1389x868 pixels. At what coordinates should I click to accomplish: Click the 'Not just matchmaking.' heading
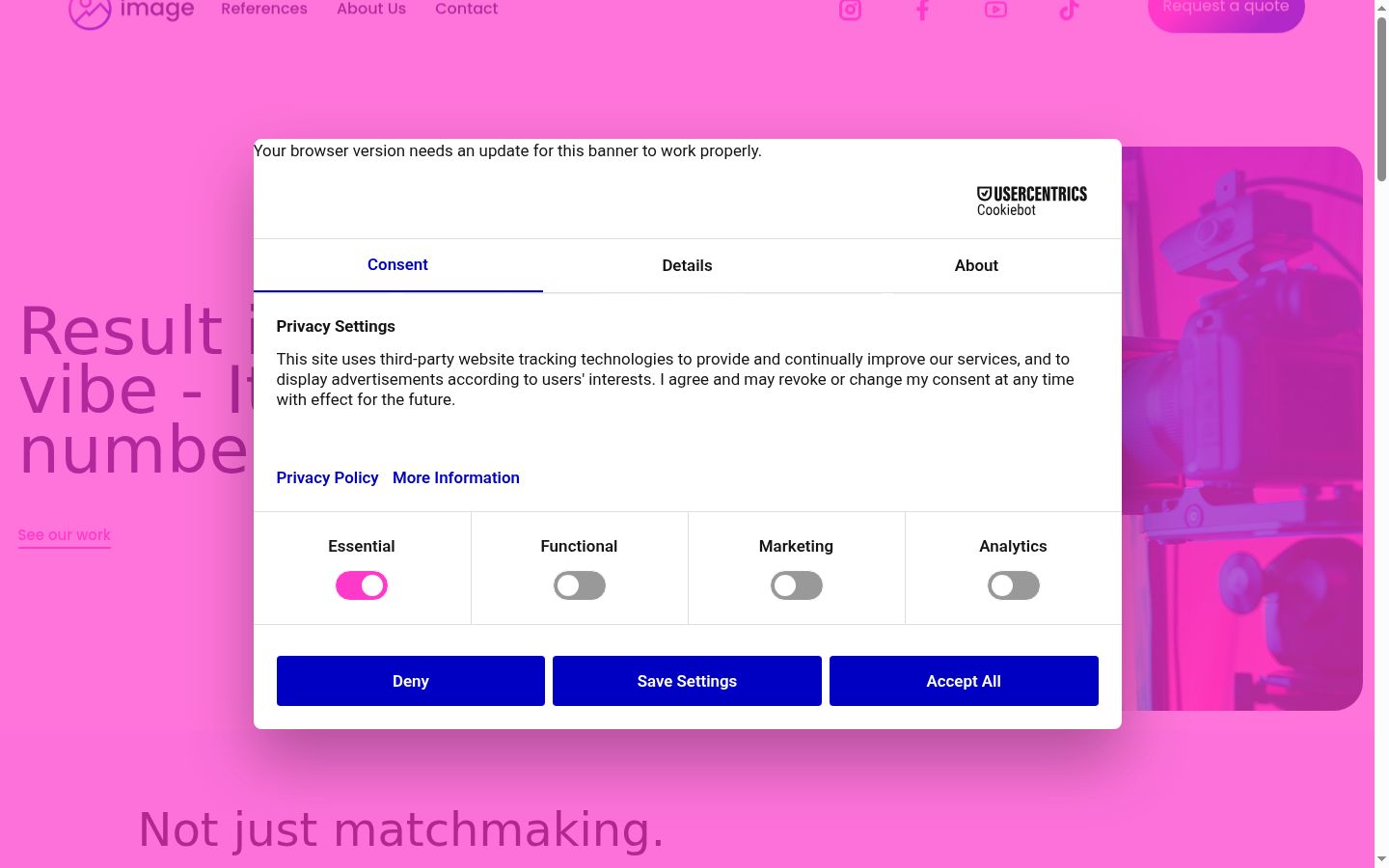[x=401, y=829]
